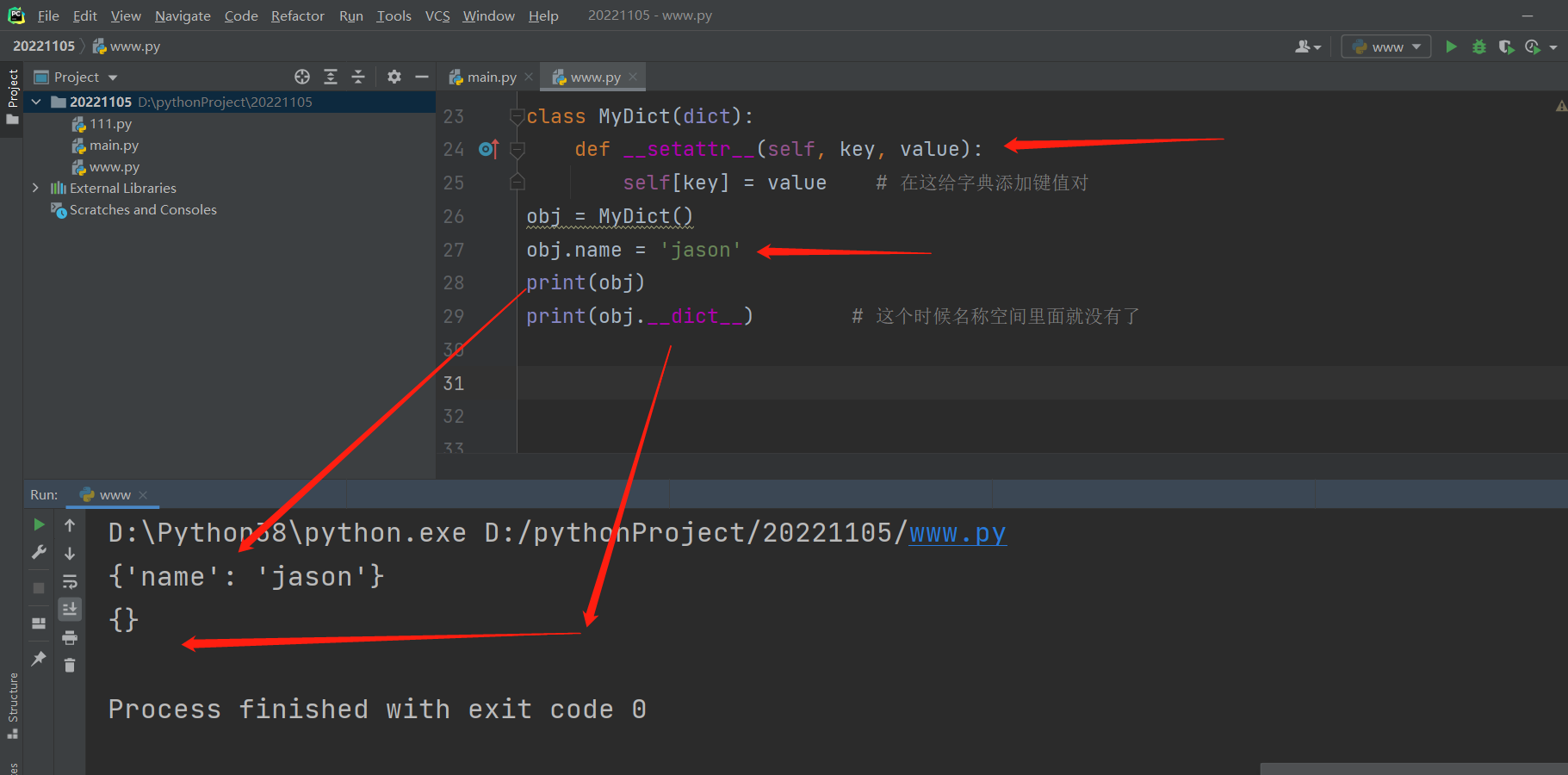The image size is (1568, 775).
Task: Expand External Libraries node
Action: click(x=35, y=188)
